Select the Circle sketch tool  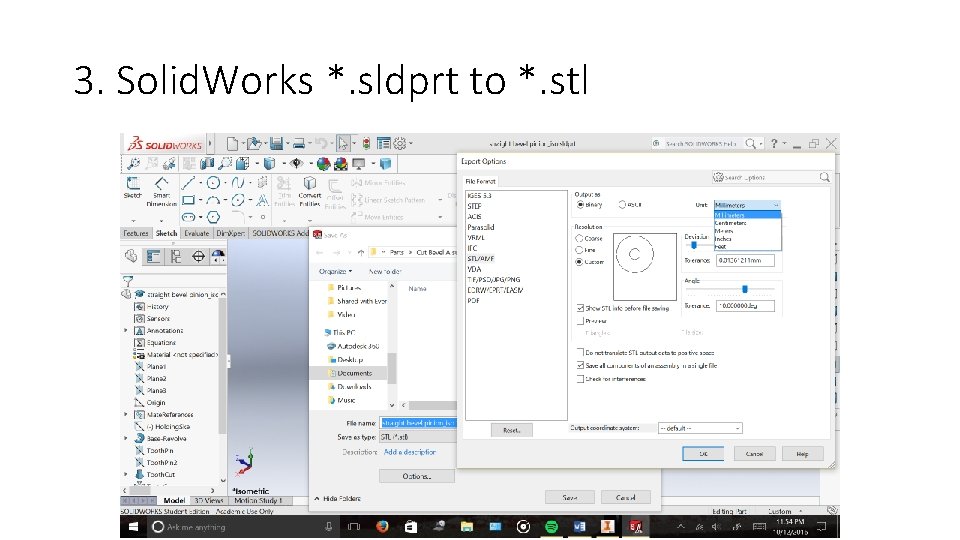[x=213, y=182]
